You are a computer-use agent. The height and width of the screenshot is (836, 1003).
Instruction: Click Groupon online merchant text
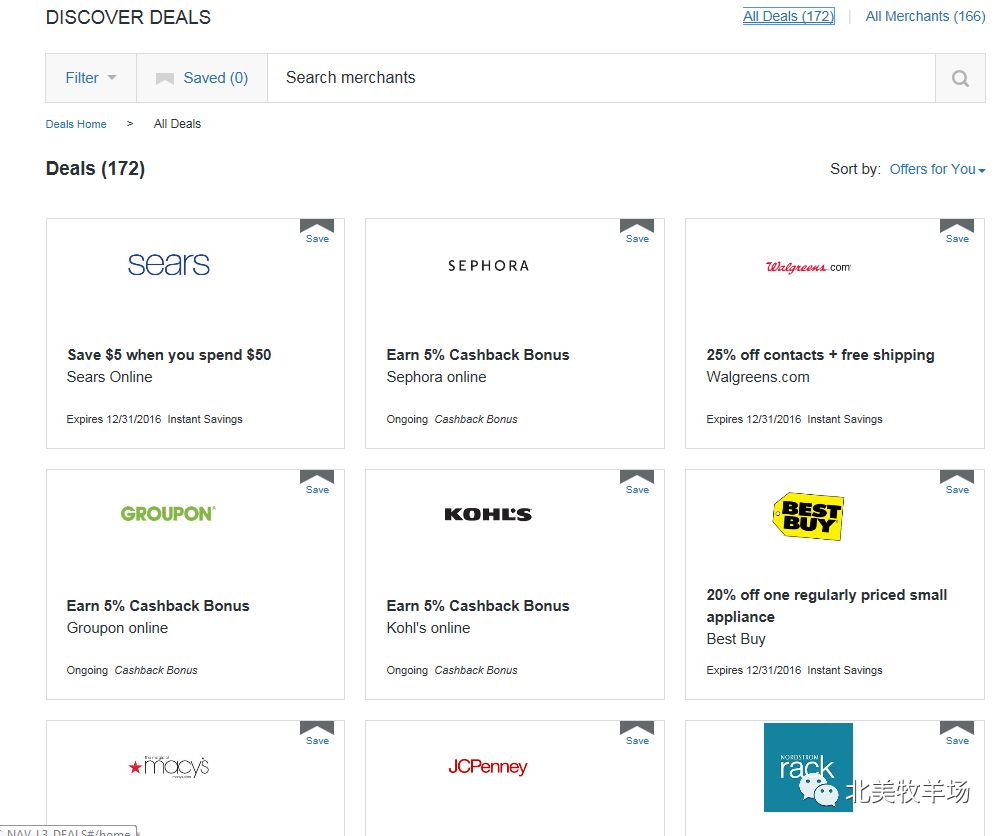tap(117, 628)
